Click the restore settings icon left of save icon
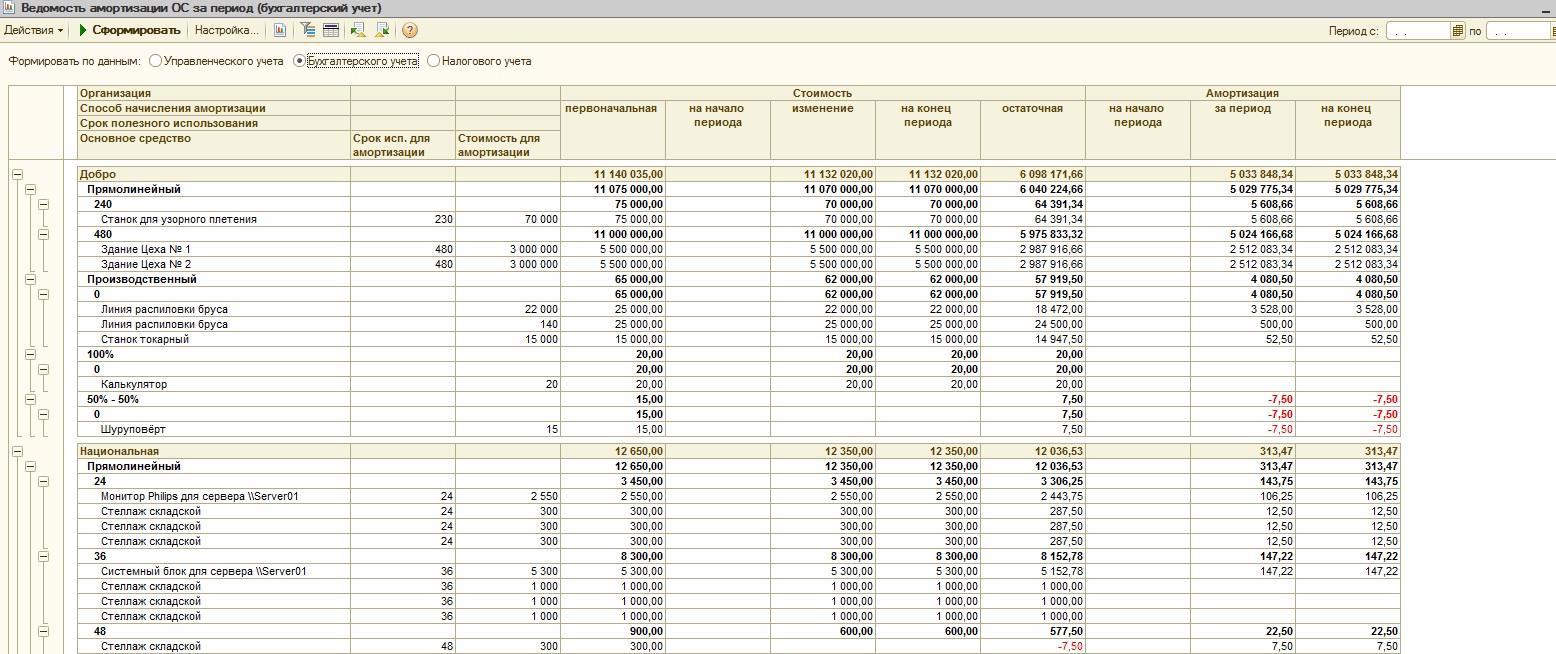 pos(359,30)
